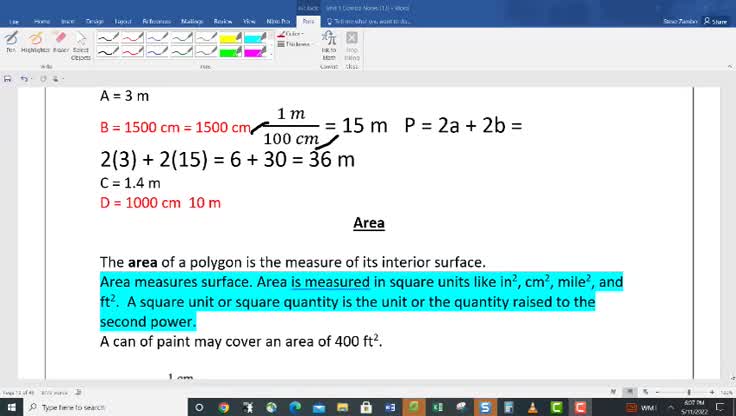Show hidden system tray icons
The image size is (736, 416).
point(671,408)
